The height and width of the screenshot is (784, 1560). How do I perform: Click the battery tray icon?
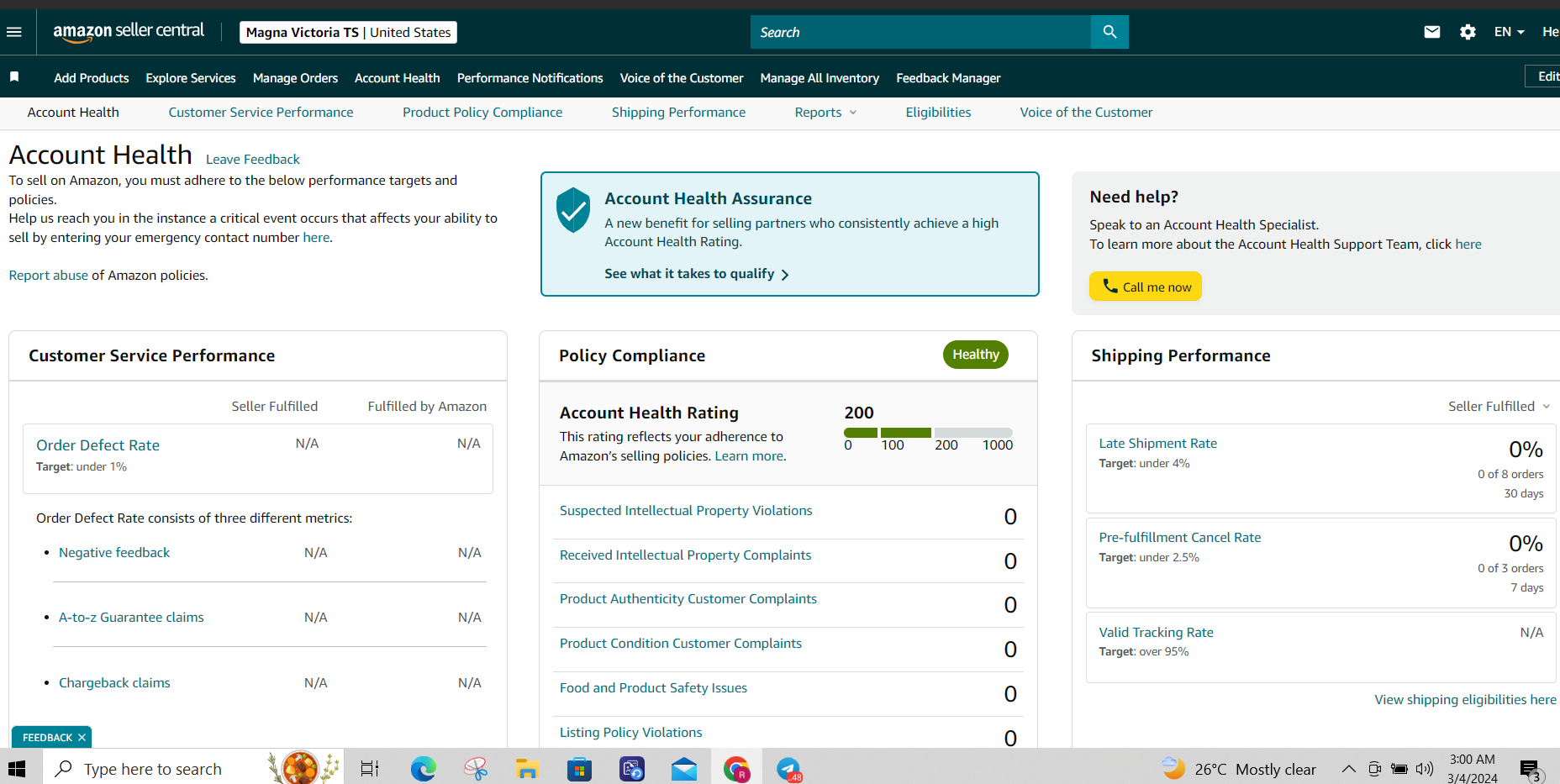click(1399, 769)
